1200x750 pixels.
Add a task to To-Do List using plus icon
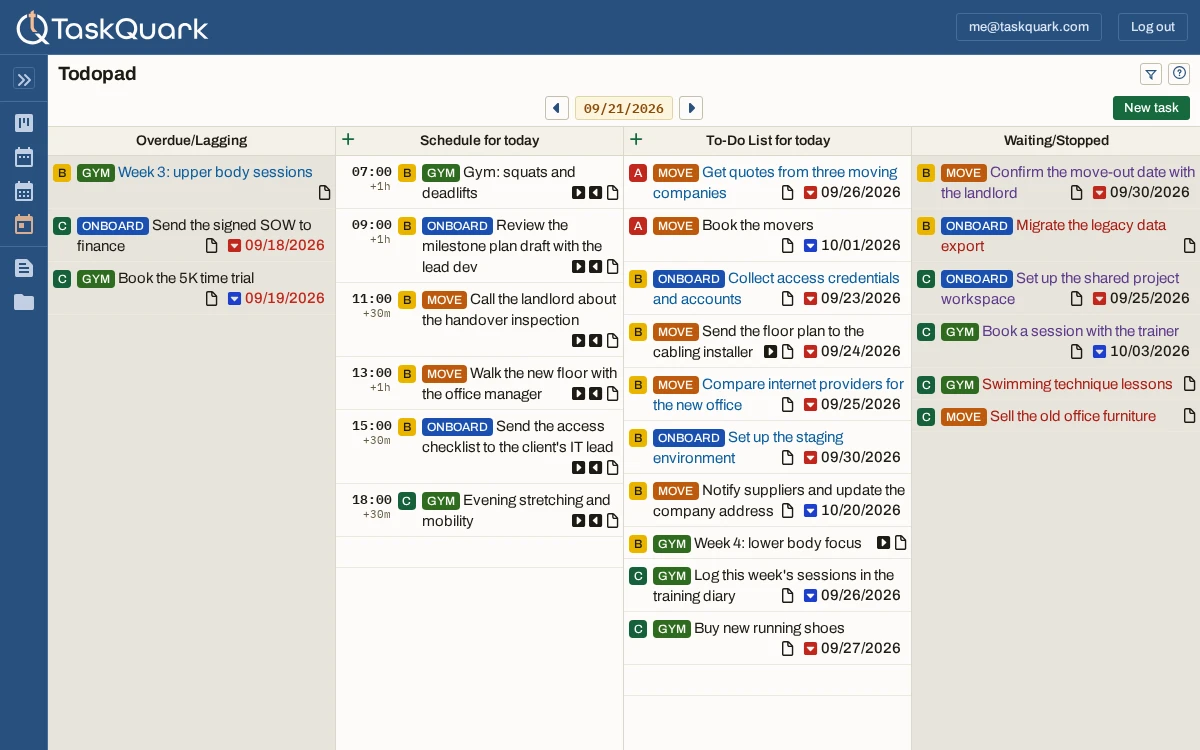pyautogui.click(x=636, y=140)
